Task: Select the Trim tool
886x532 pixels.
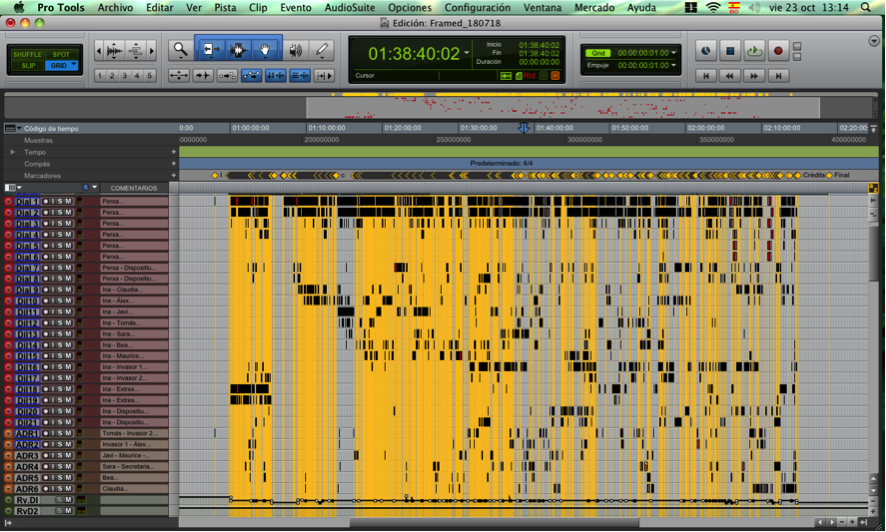Action: click(211, 50)
